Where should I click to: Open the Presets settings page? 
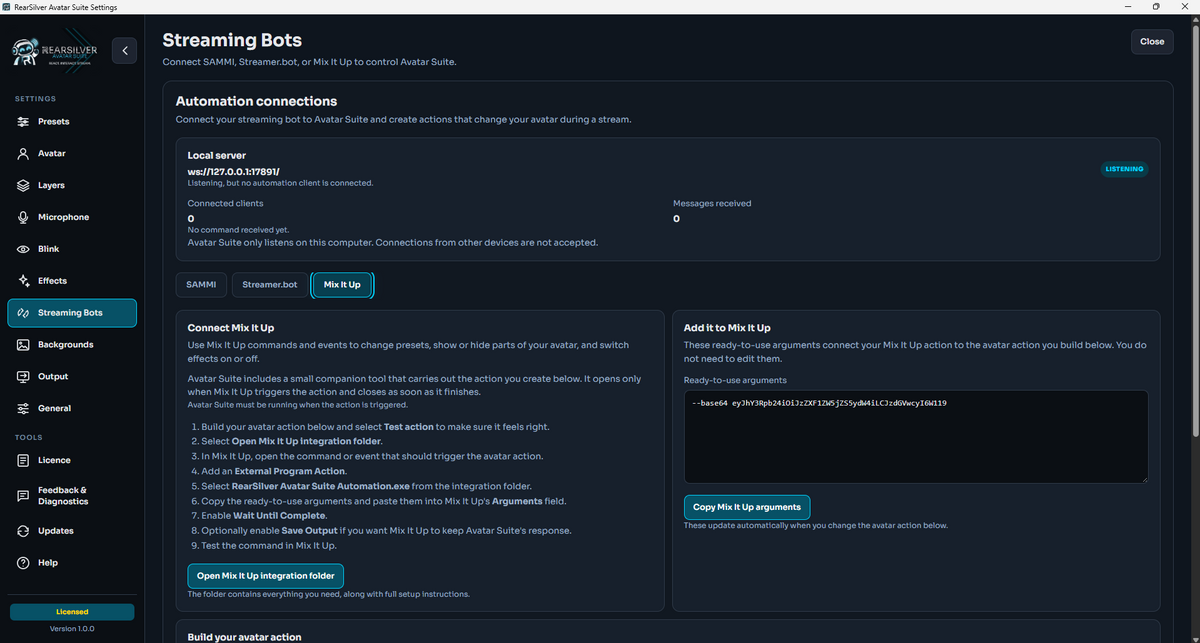tap(72, 122)
